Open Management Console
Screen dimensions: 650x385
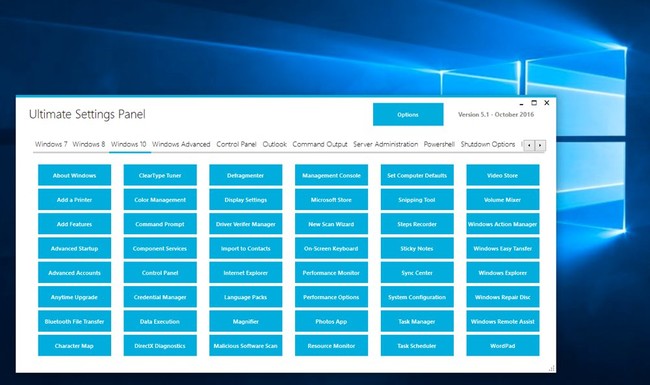(331, 175)
